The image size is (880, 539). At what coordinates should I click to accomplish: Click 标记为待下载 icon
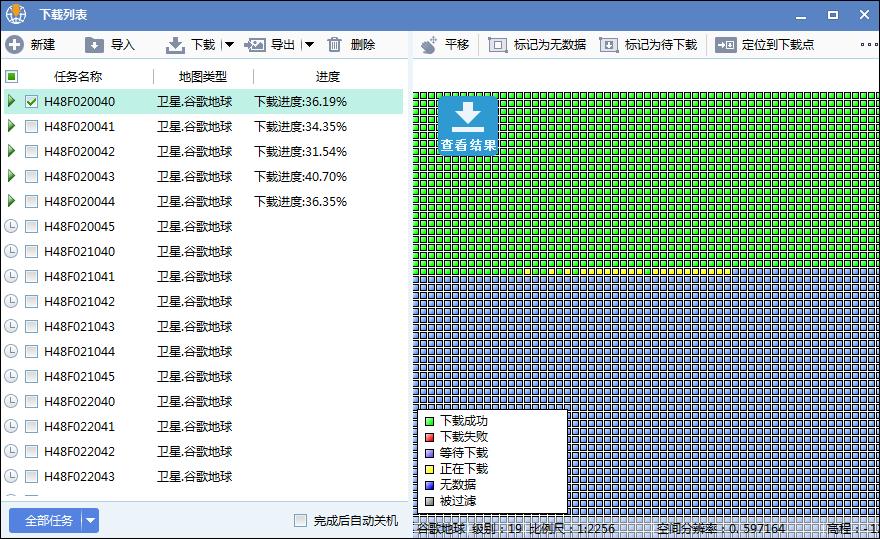click(x=608, y=45)
